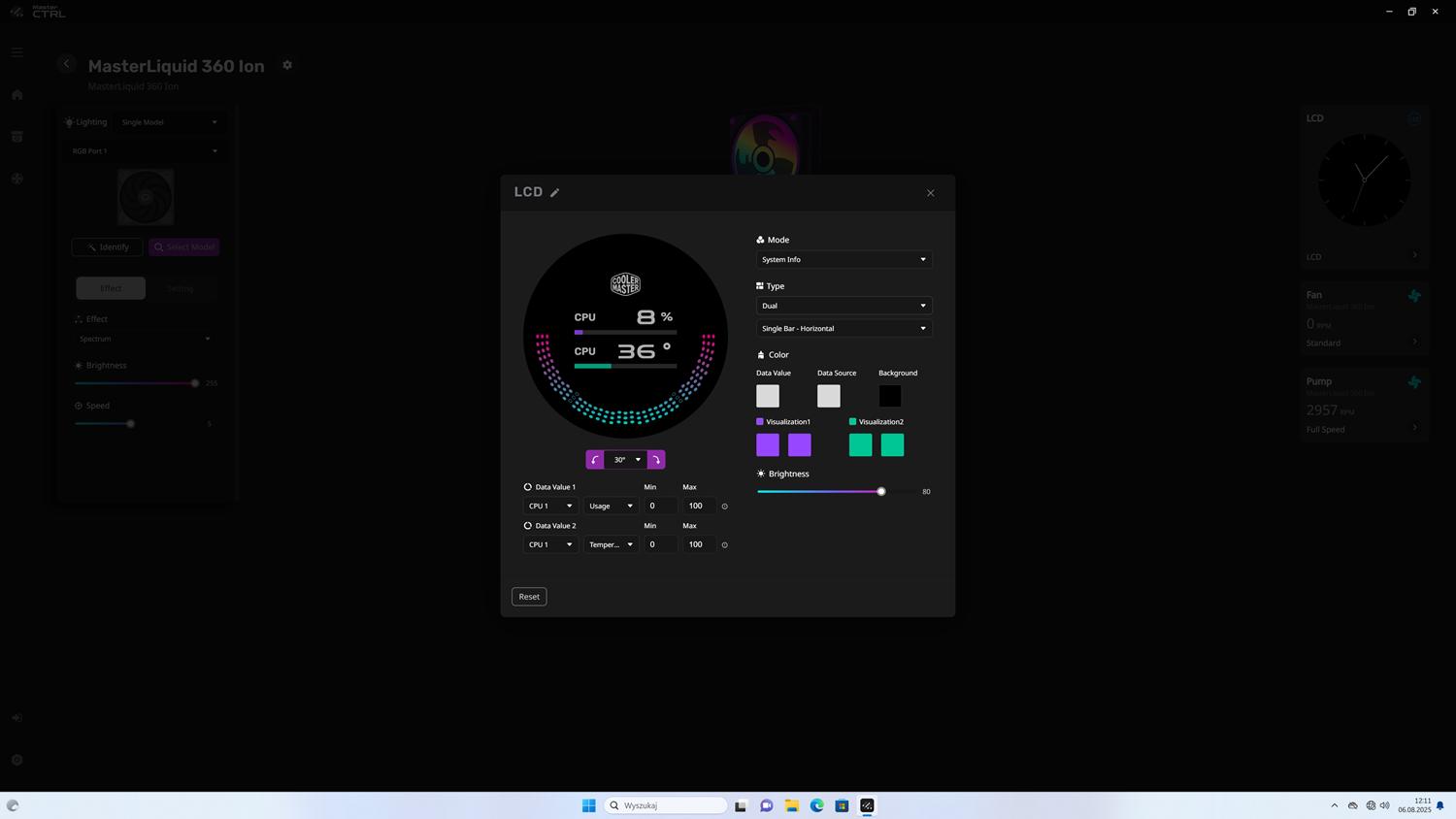Rotate the LCD display clockwise

click(656, 460)
